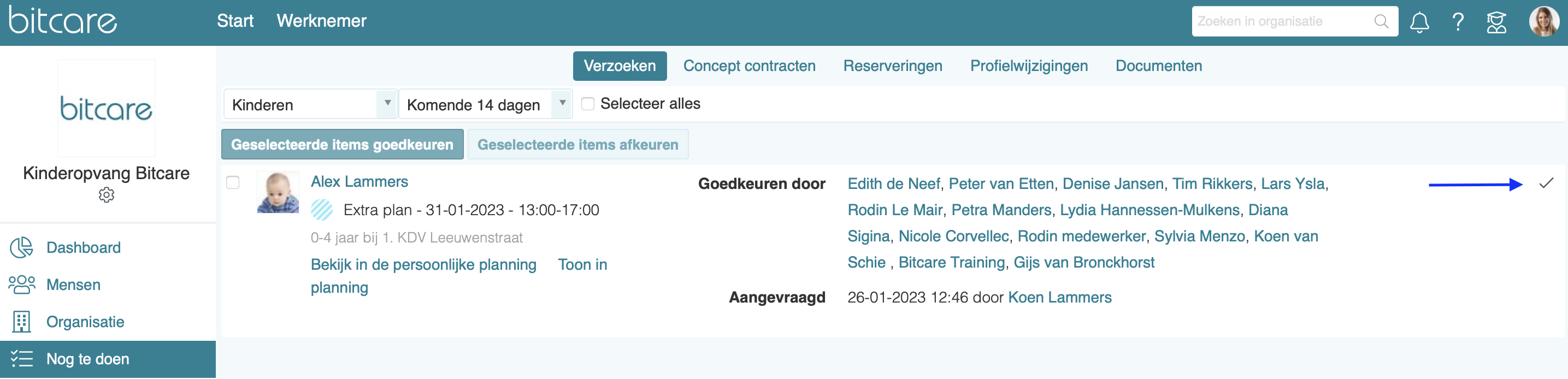Enable the Selecteer alles checkbox
Screen dimensions: 1568x379
pyautogui.click(x=587, y=104)
